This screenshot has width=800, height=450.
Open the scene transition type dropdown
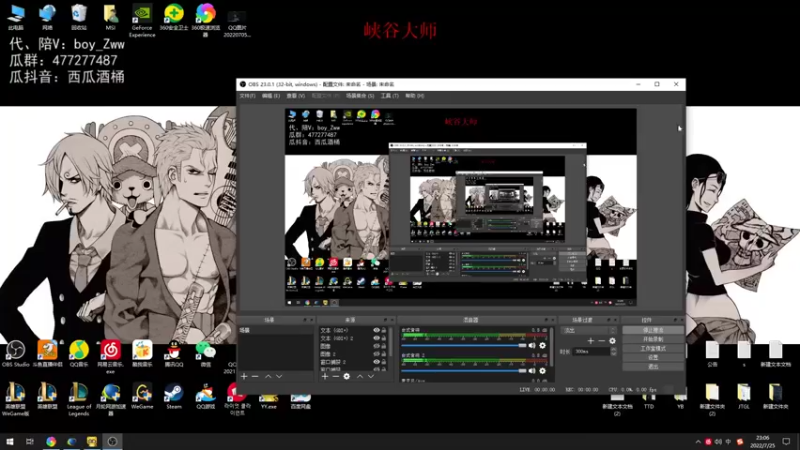589,331
